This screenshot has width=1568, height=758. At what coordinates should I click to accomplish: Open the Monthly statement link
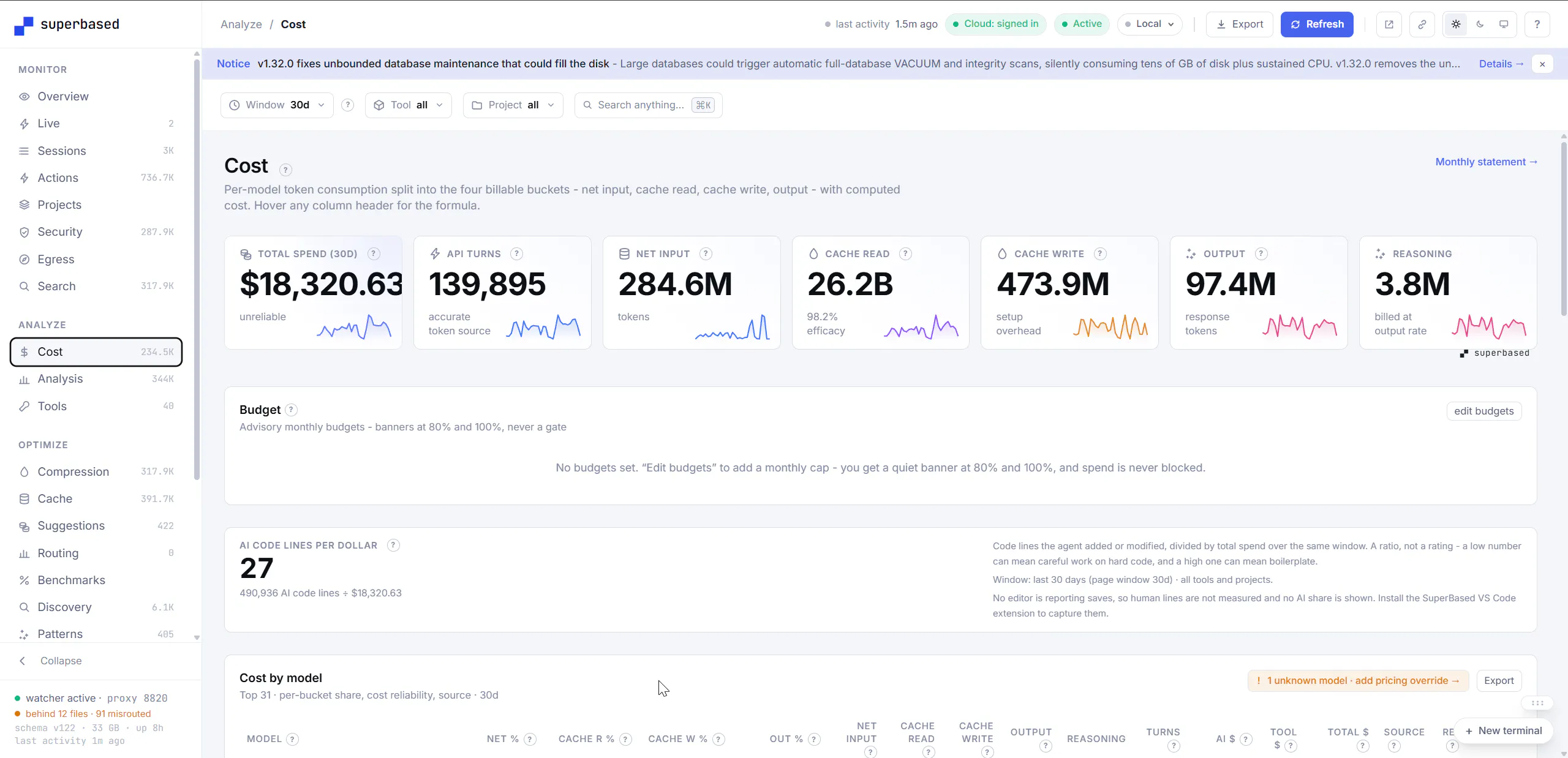coord(1487,162)
